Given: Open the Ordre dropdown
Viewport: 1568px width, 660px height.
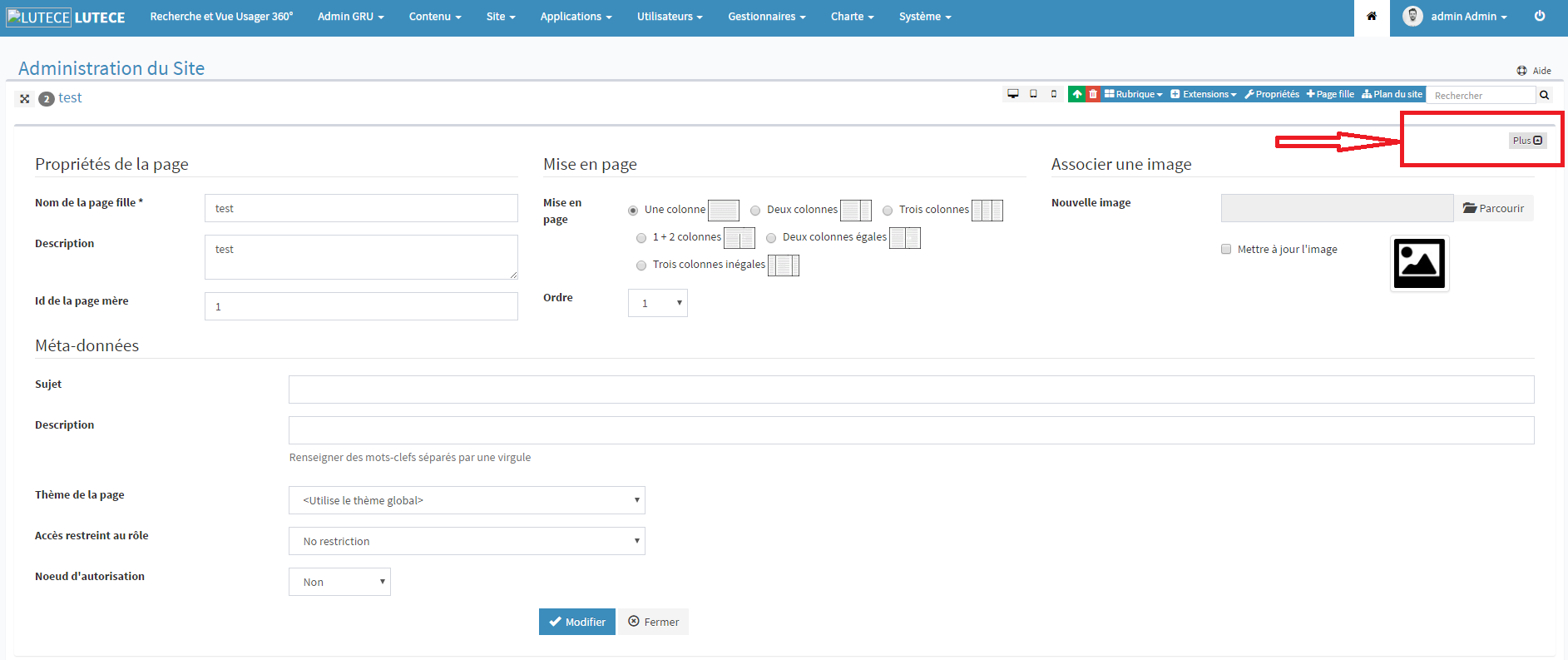Looking at the screenshot, I should (657, 304).
